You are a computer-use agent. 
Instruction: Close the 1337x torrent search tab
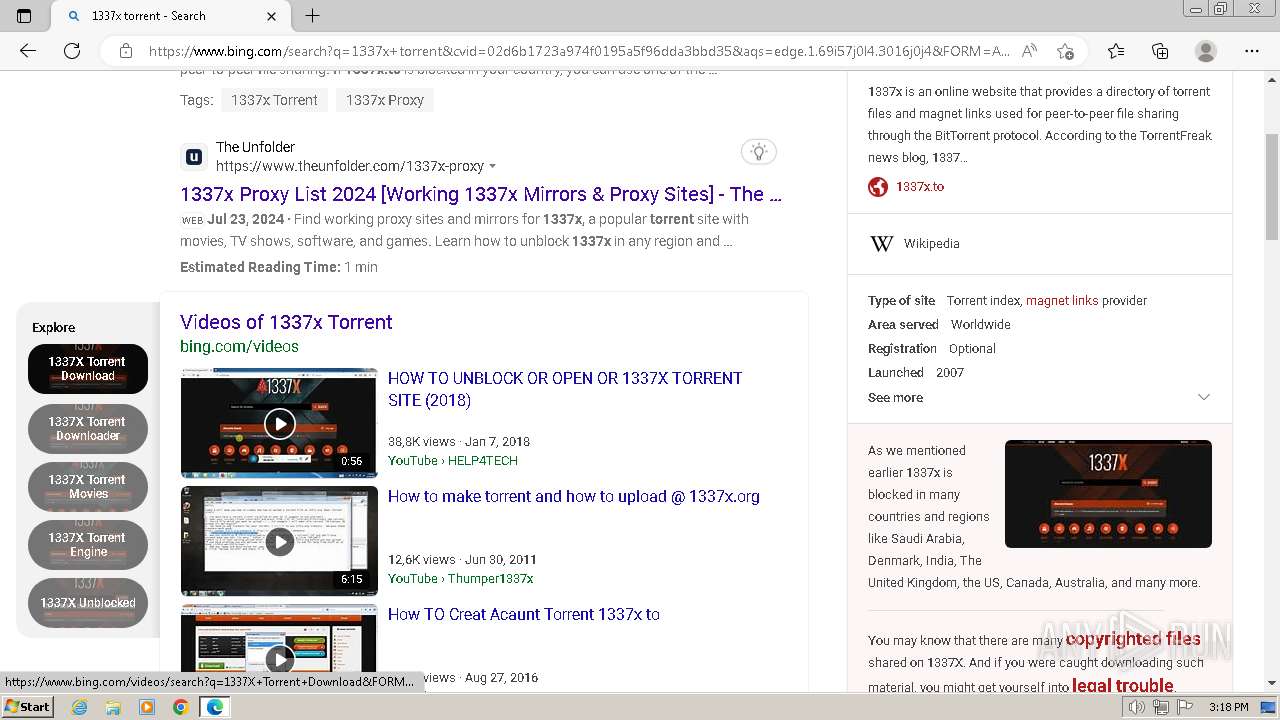point(272,16)
